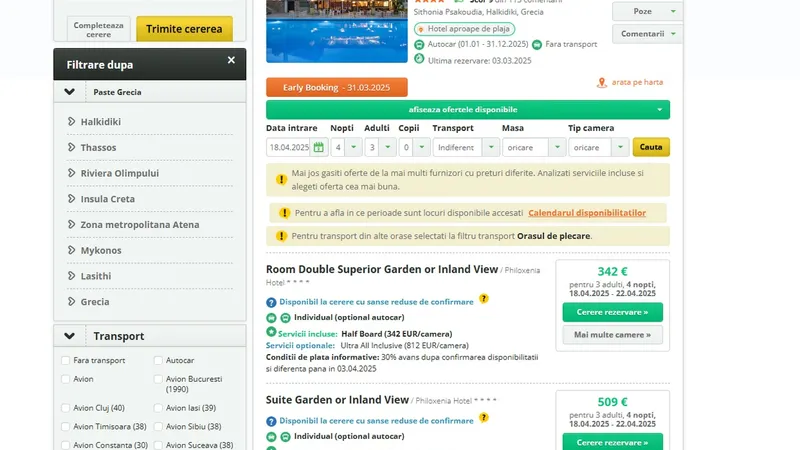Screen dimensions: 800x450
Task: Open the Comentarii dropdown button
Action: [647, 34]
